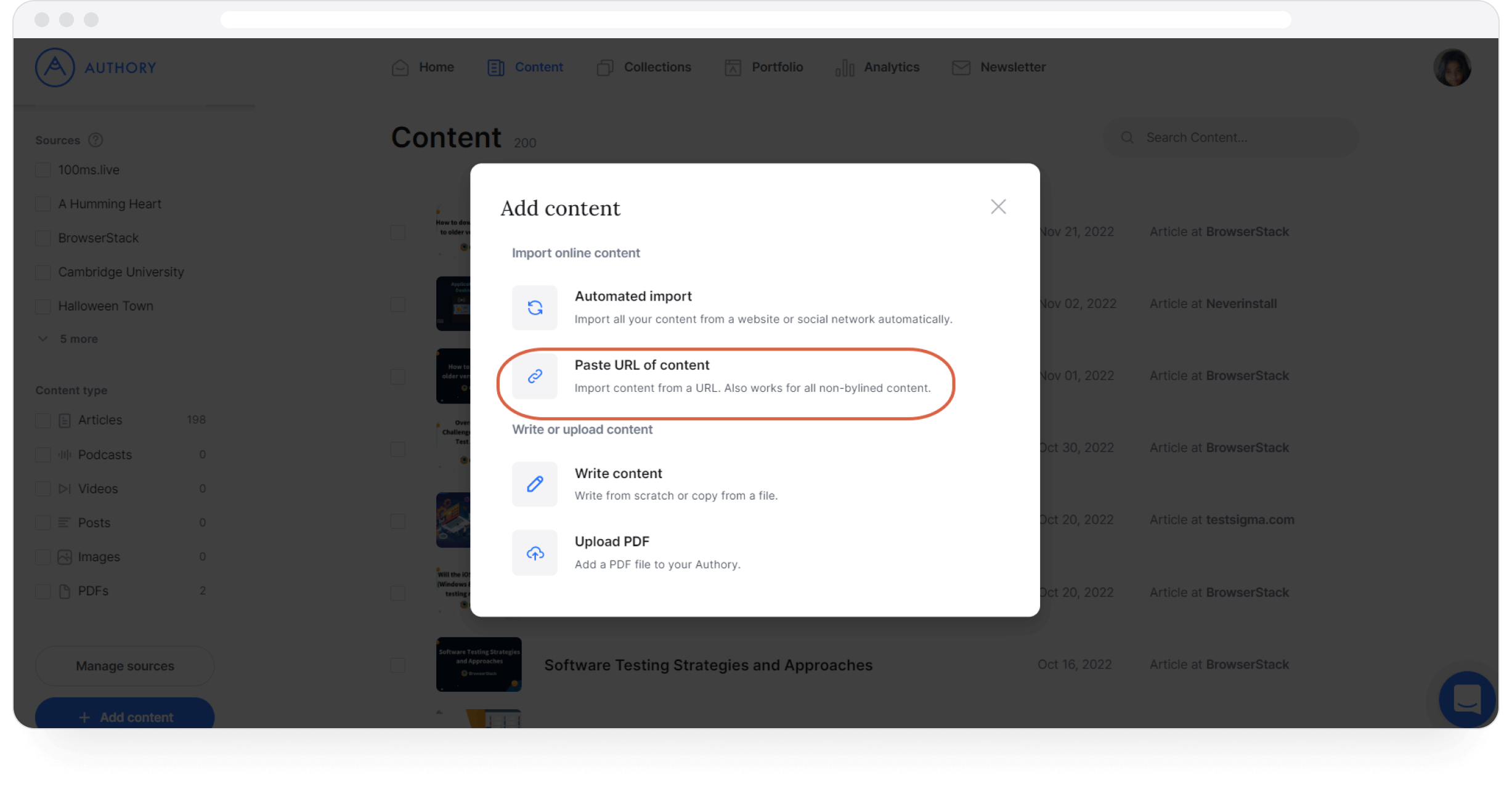Image resolution: width=1512 pixels, height=791 pixels.
Task: Open the chat support bubble
Action: coord(1466,699)
